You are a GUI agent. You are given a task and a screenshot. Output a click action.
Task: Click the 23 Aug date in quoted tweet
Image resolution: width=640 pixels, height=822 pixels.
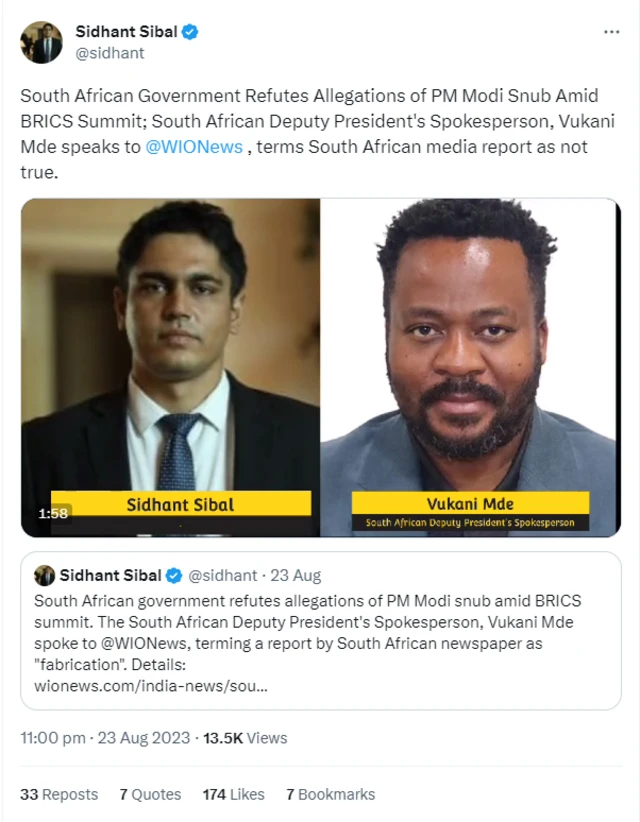299,575
